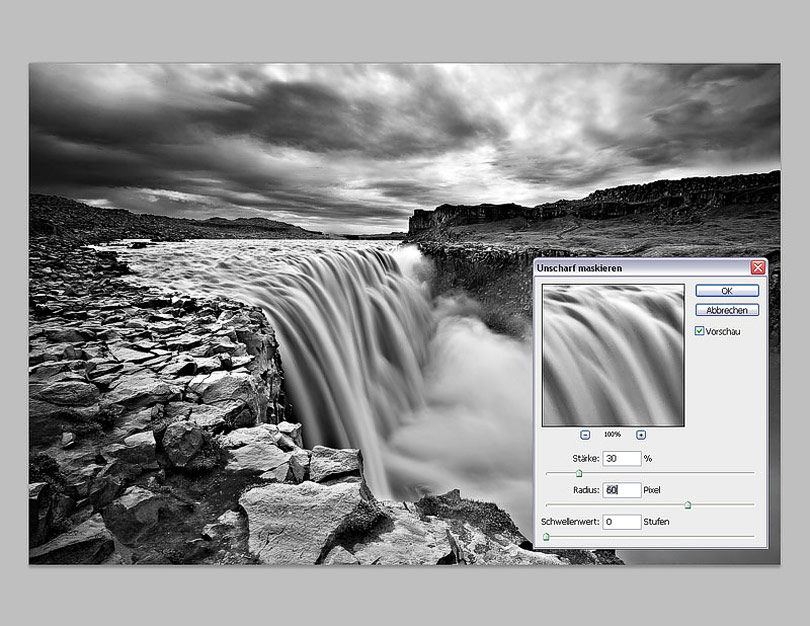Click the Stärke percentage input field

pyautogui.click(x=622, y=458)
